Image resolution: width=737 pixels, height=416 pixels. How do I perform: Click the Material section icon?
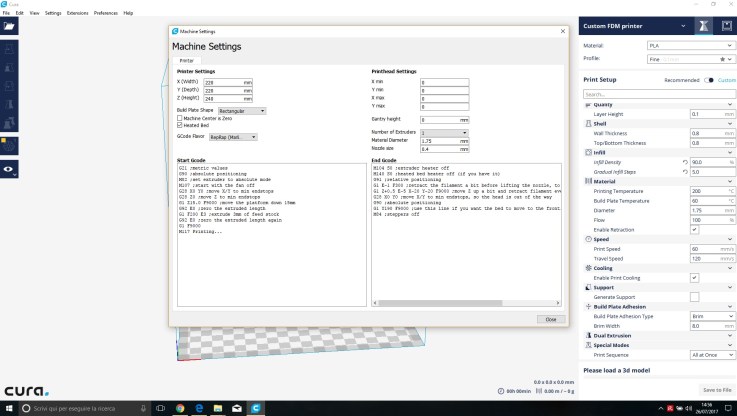coord(588,181)
